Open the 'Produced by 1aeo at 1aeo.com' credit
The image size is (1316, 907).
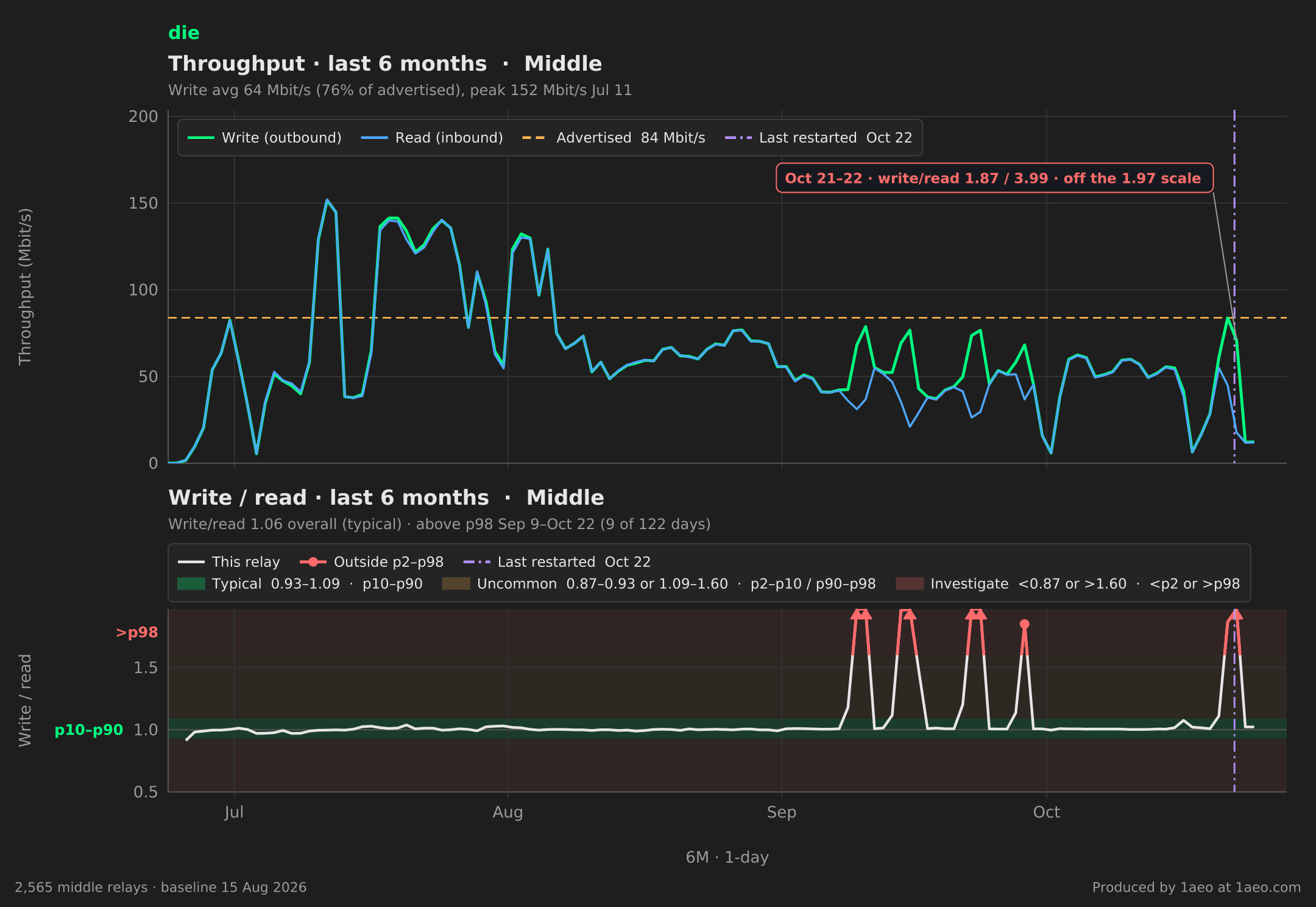pos(1197,887)
